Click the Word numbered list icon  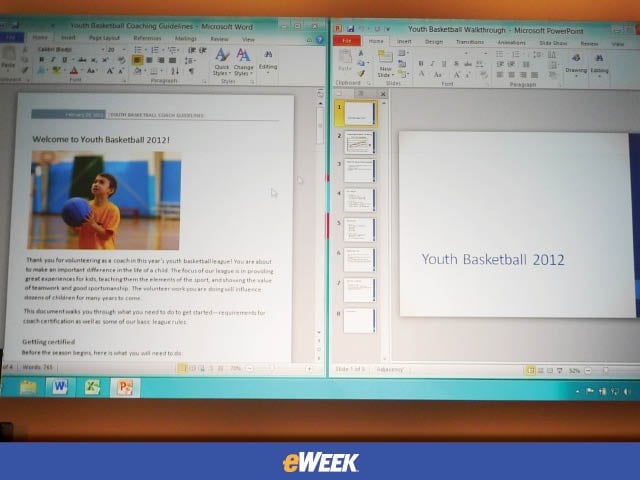[x=156, y=50]
